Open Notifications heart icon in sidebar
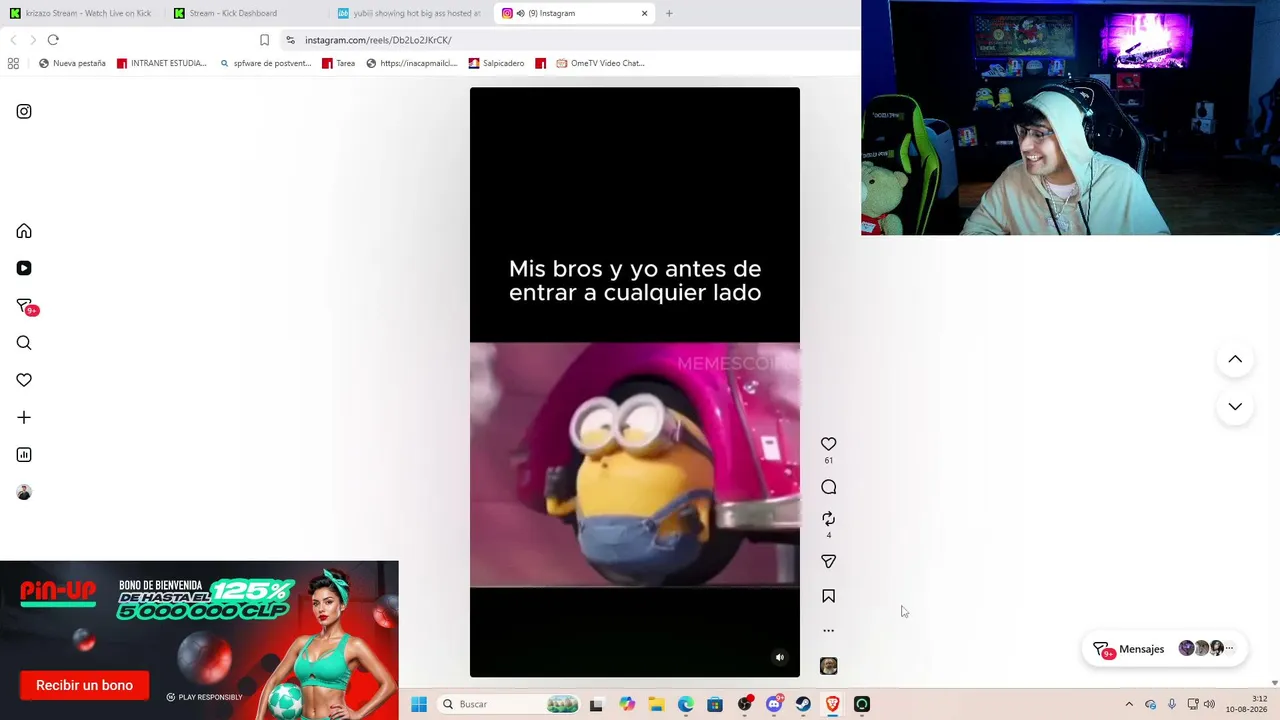The width and height of the screenshot is (1280, 720). 24,380
